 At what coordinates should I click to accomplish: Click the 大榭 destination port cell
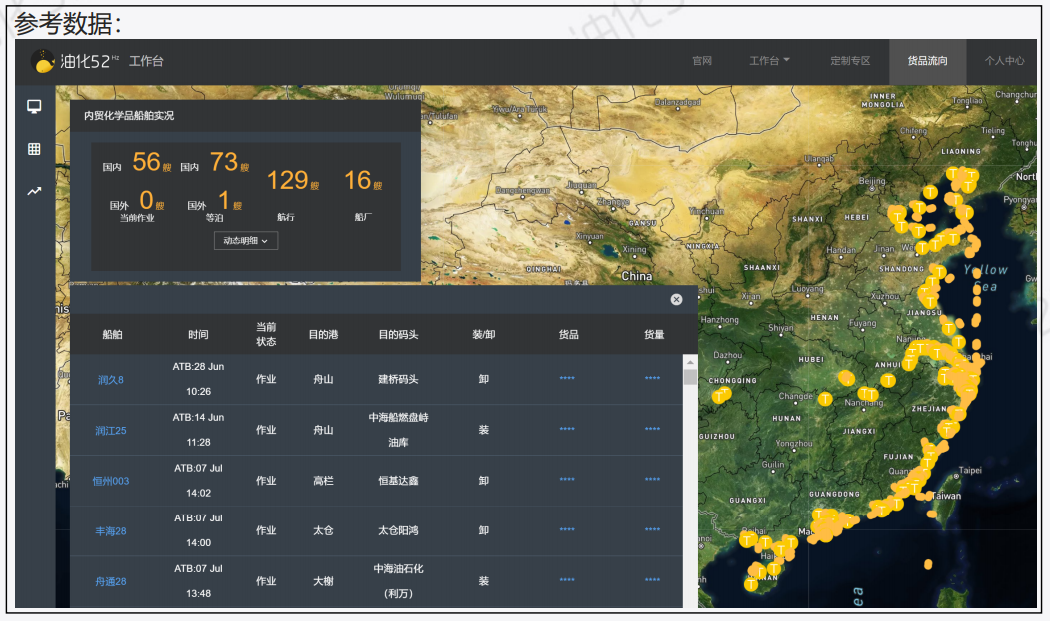click(x=323, y=581)
